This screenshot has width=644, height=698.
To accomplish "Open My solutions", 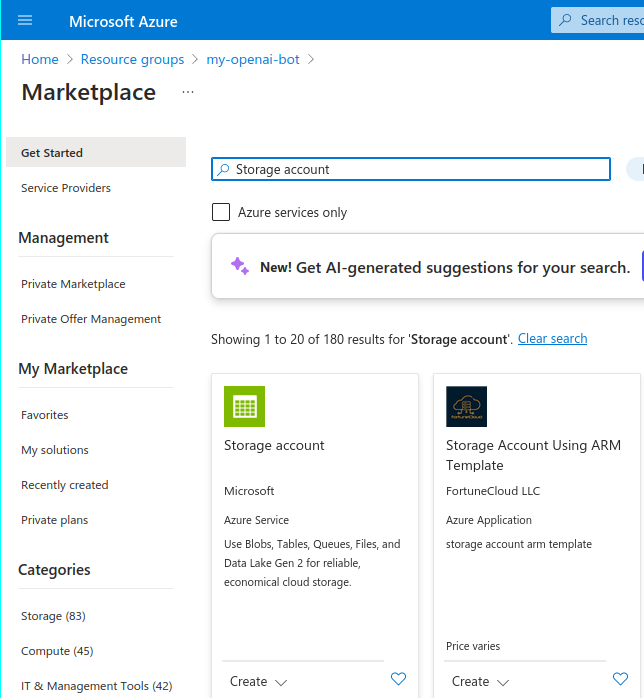I will [x=55, y=450].
